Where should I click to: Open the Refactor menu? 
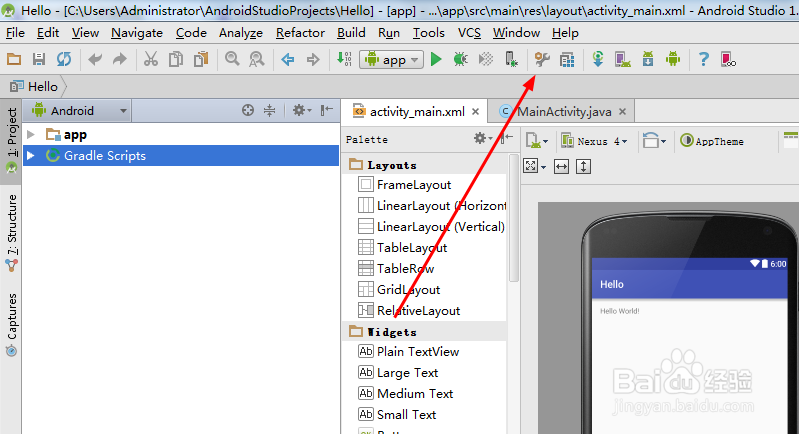click(300, 33)
